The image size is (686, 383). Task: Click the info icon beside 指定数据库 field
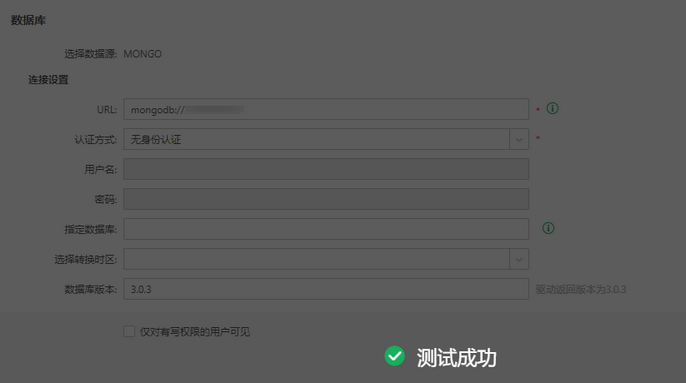click(x=548, y=228)
